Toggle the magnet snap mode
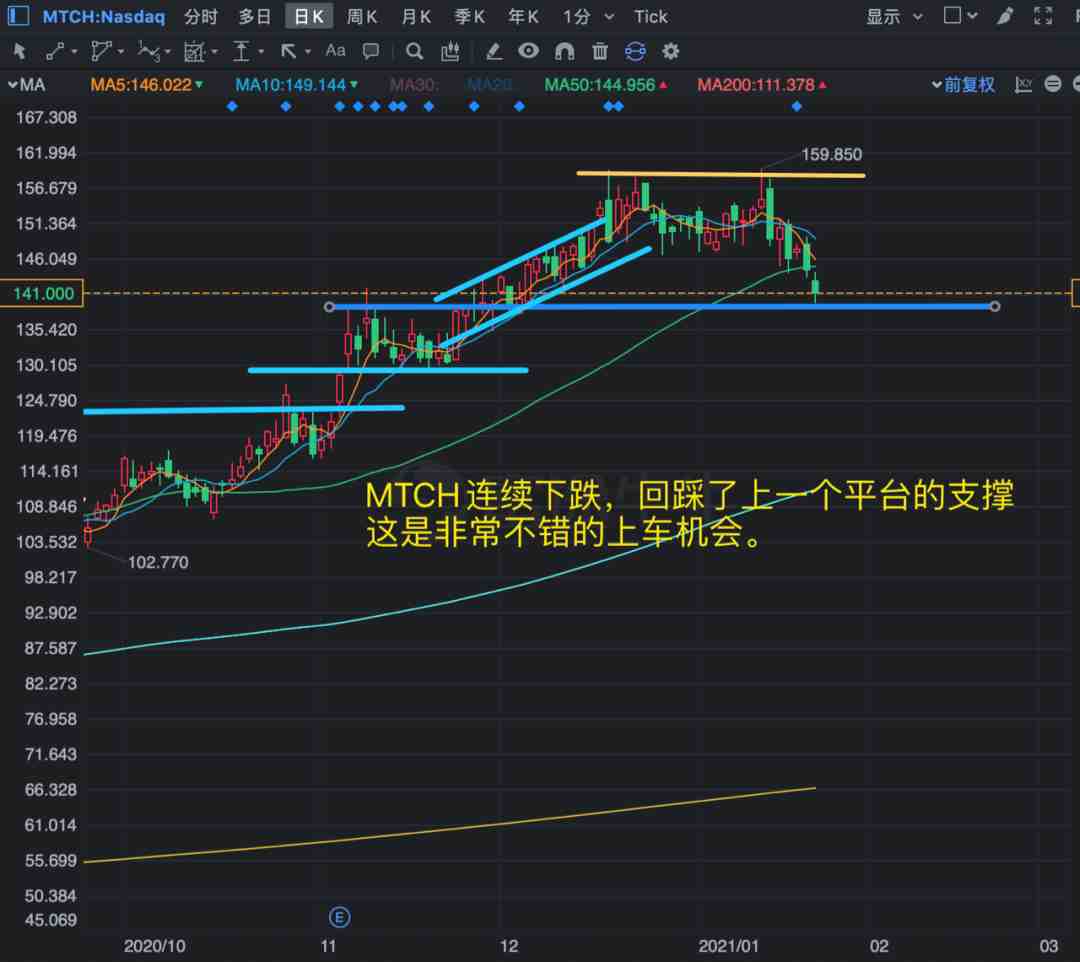 (564, 51)
